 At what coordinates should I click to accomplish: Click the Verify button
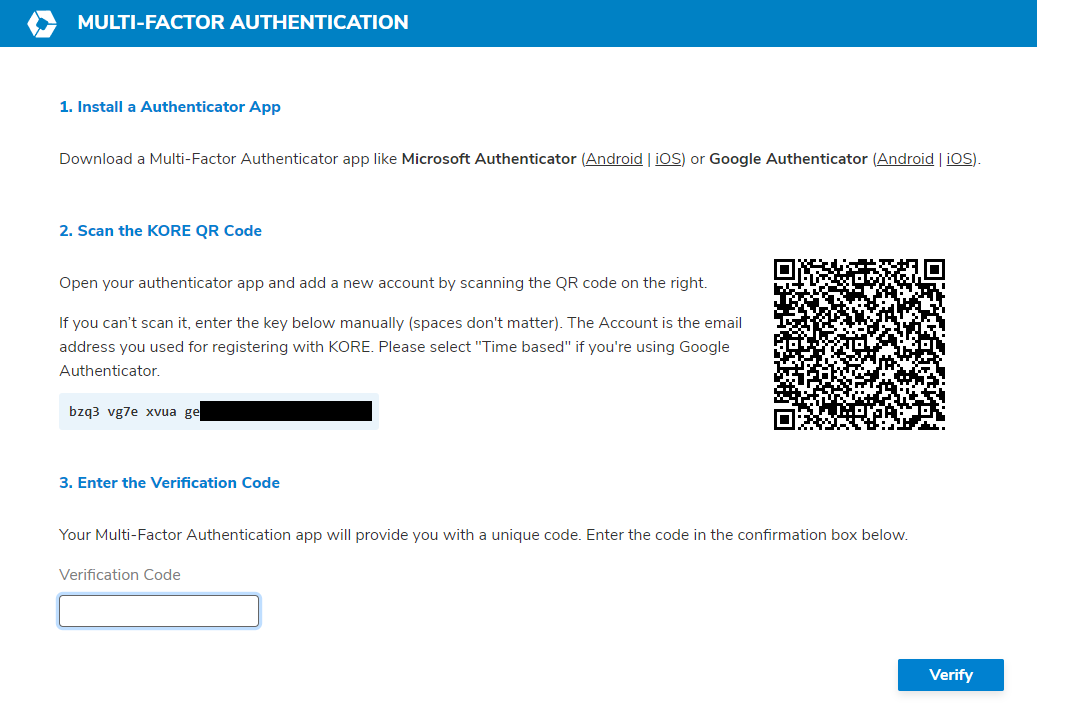pyautogui.click(x=951, y=675)
